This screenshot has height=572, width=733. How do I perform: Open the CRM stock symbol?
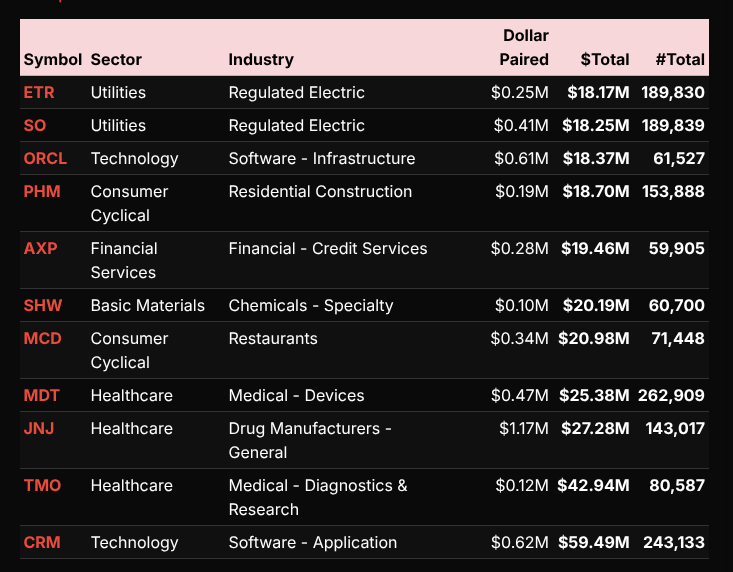coord(42,543)
